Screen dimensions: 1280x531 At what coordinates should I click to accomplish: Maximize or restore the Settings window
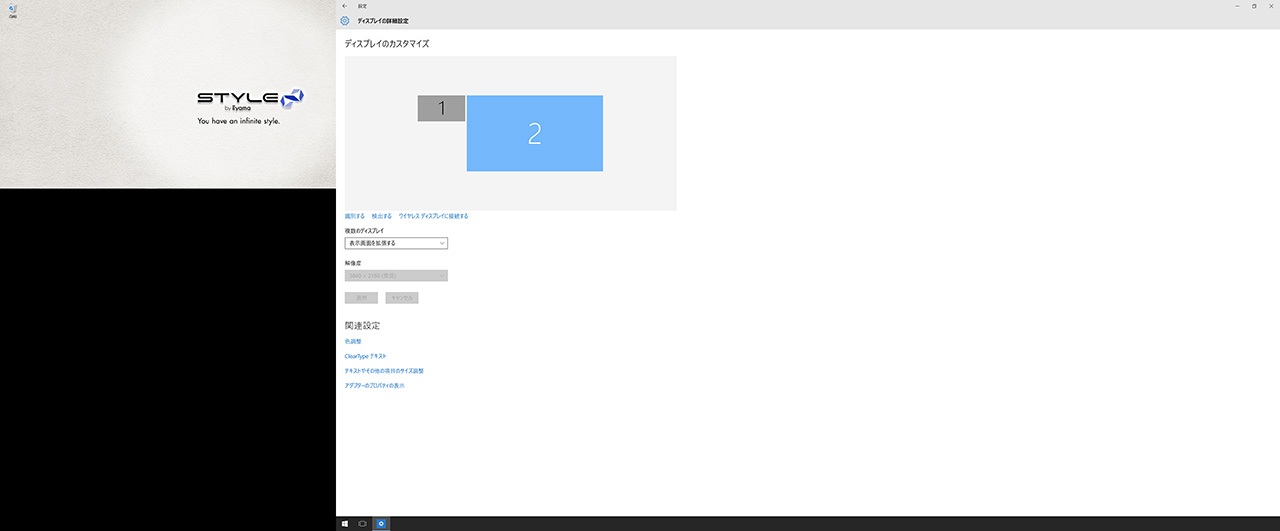pos(1254,6)
